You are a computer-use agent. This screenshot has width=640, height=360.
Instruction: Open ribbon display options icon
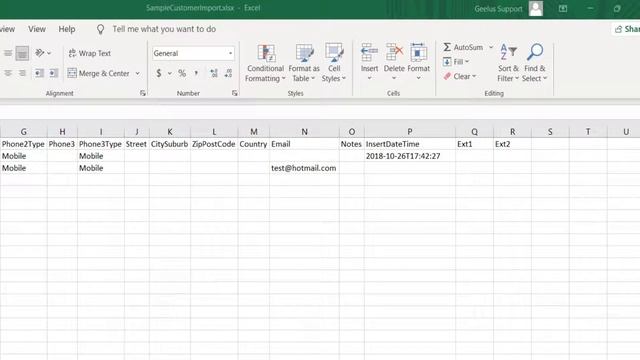pyautogui.click(x=563, y=9)
